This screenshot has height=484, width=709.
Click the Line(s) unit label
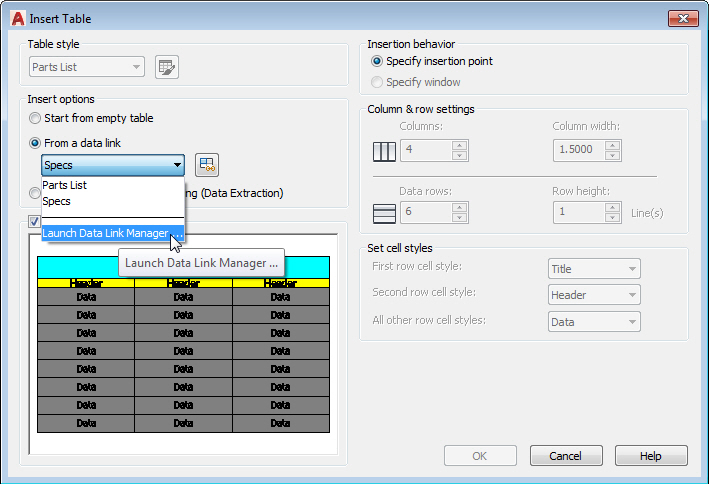pyautogui.click(x=647, y=213)
